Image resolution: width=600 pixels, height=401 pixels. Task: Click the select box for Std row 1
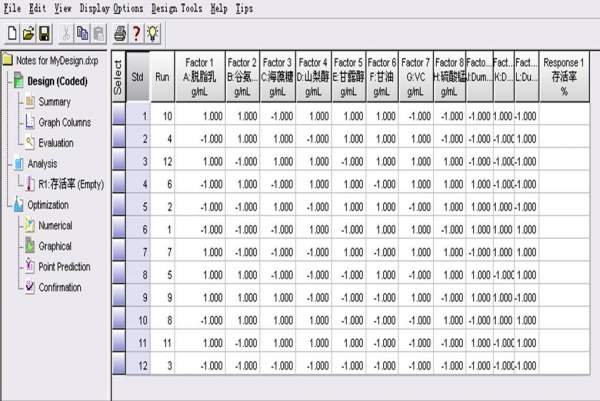pos(119,115)
